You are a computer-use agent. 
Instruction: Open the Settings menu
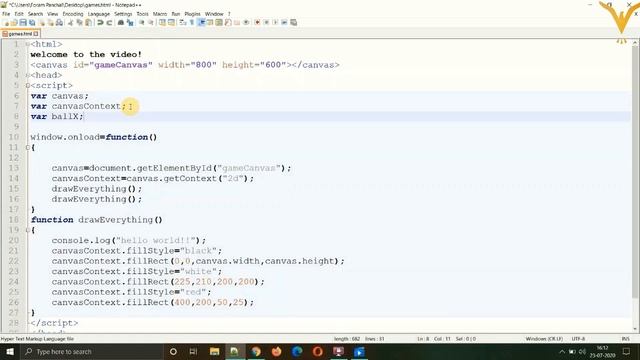click(123, 14)
